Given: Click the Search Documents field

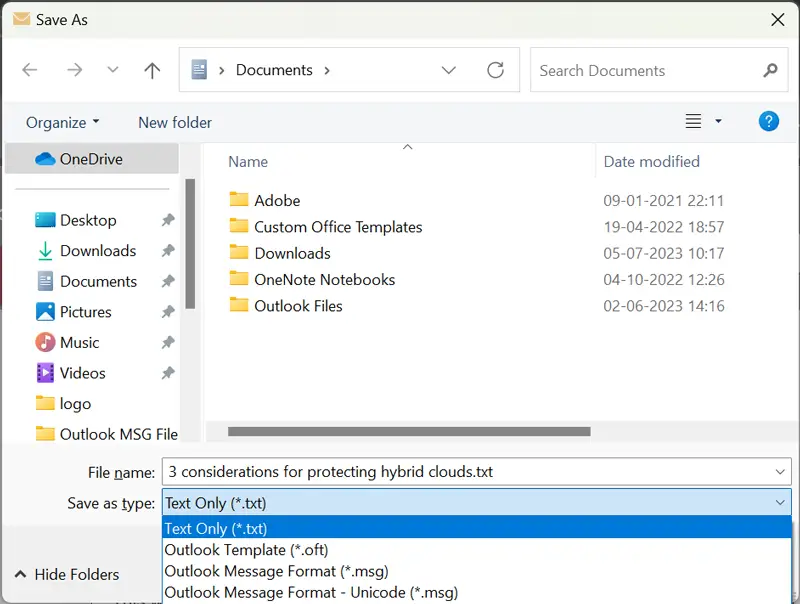Looking at the screenshot, I should [x=645, y=70].
